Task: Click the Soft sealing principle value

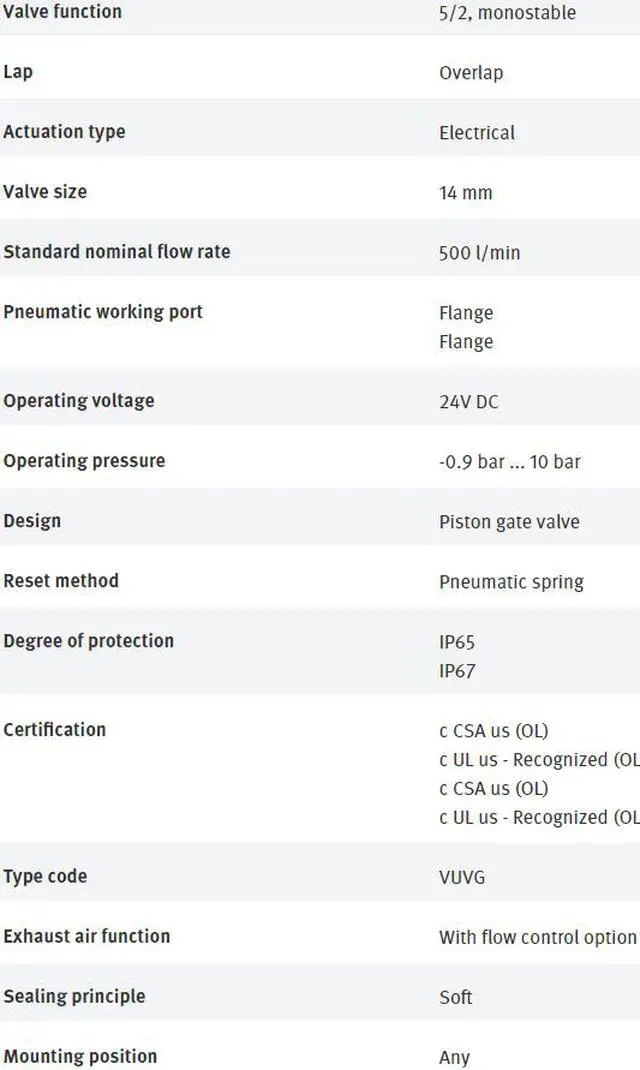Action: coord(455,997)
